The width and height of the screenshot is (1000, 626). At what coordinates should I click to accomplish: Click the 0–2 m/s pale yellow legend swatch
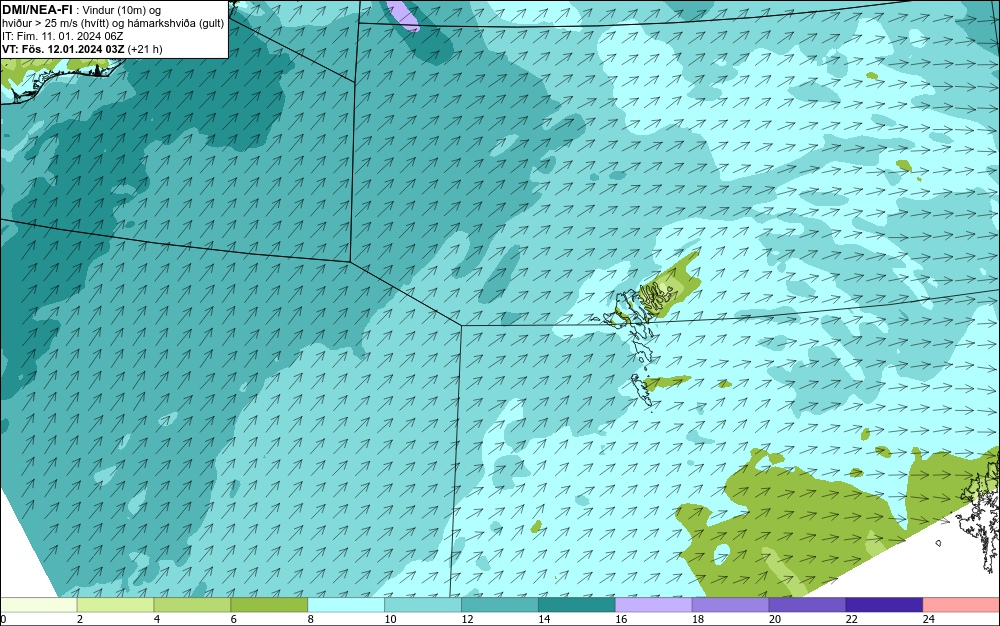(x=38, y=605)
